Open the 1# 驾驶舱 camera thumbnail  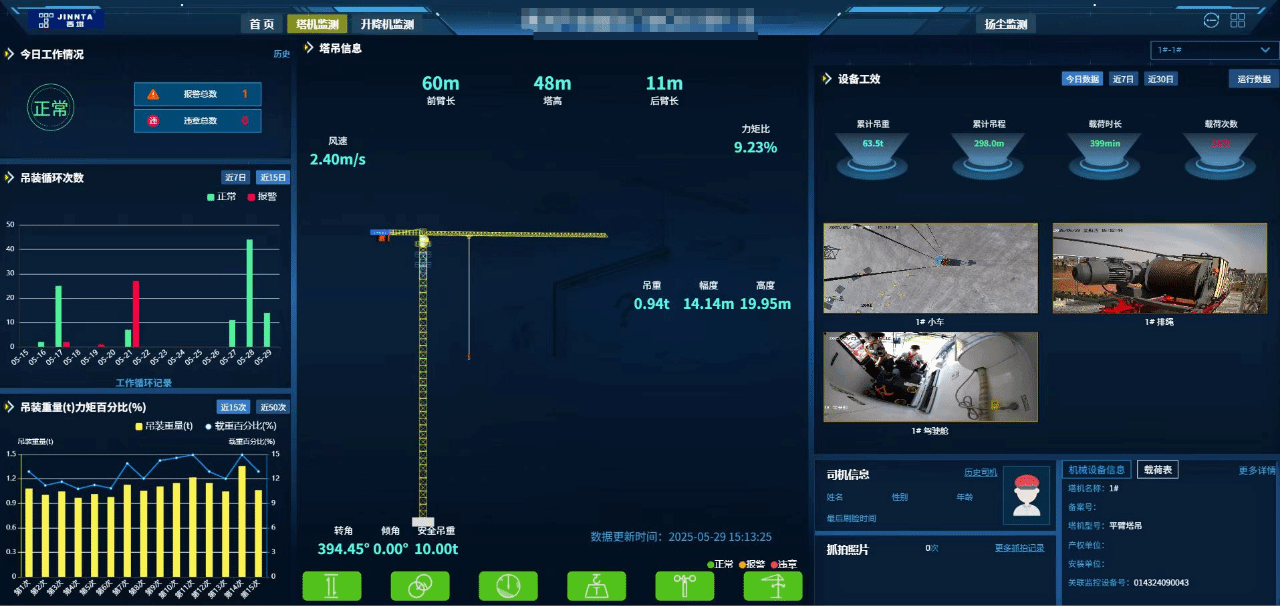pos(930,377)
